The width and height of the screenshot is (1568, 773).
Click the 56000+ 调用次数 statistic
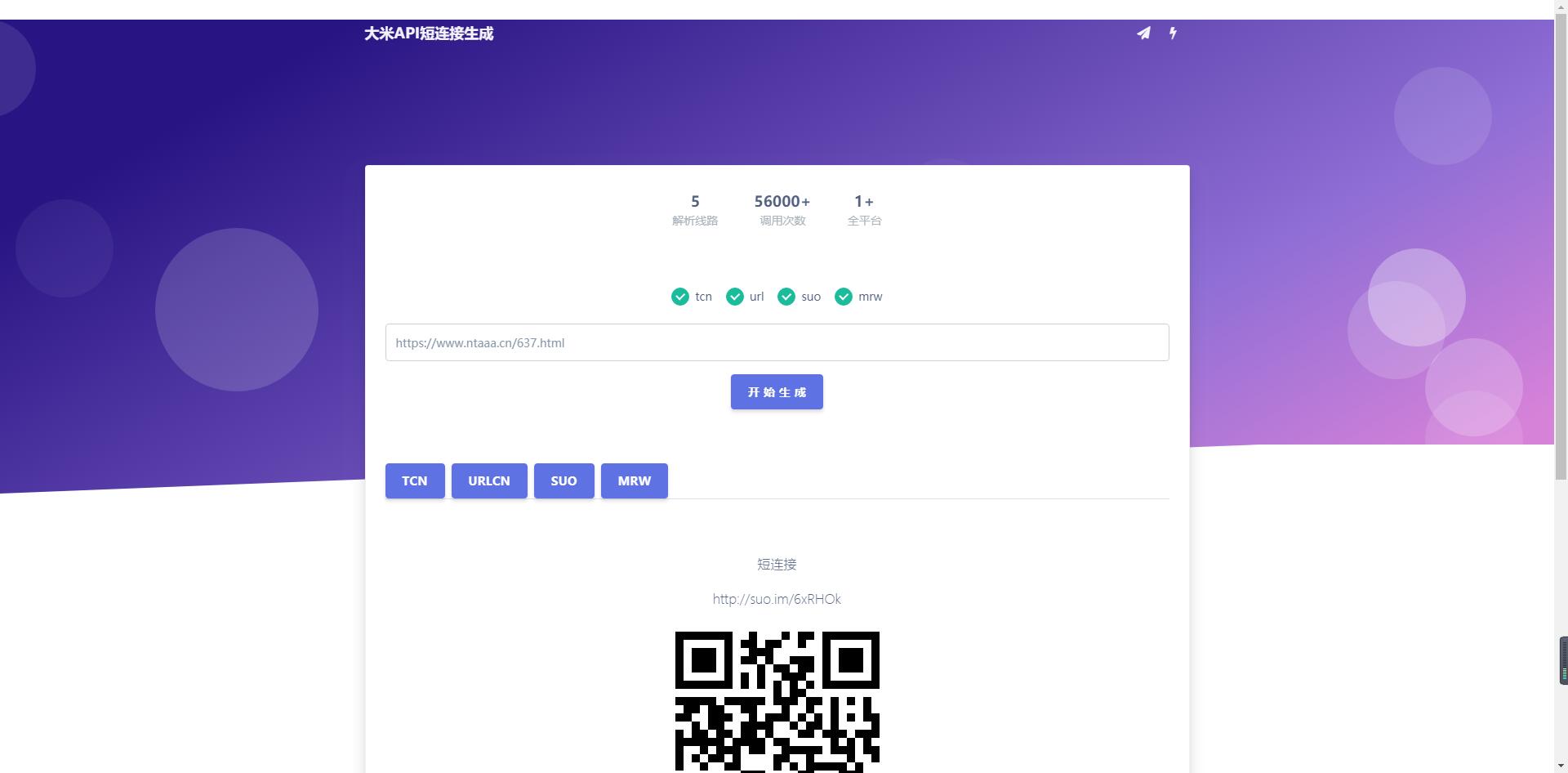(782, 209)
